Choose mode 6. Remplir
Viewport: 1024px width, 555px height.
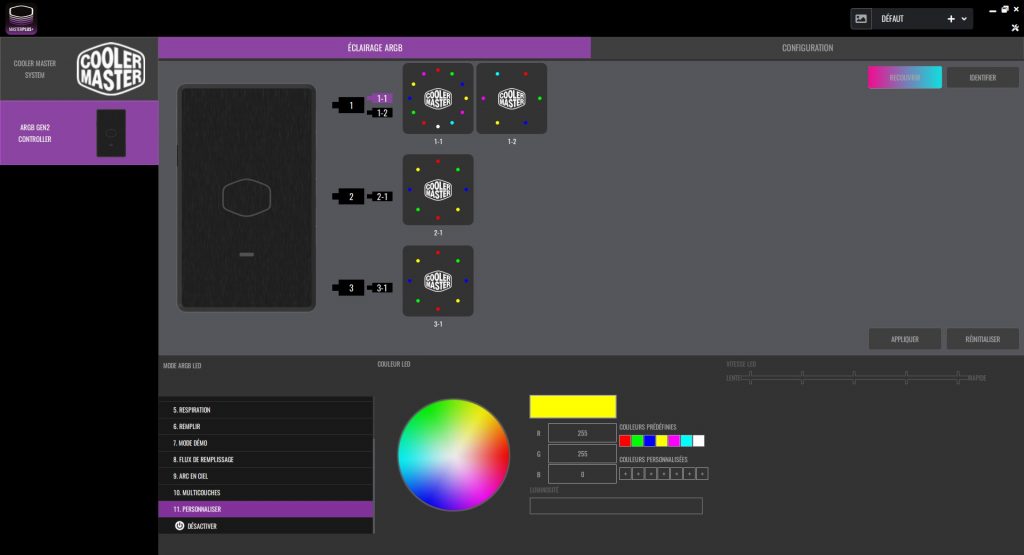coord(265,426)
